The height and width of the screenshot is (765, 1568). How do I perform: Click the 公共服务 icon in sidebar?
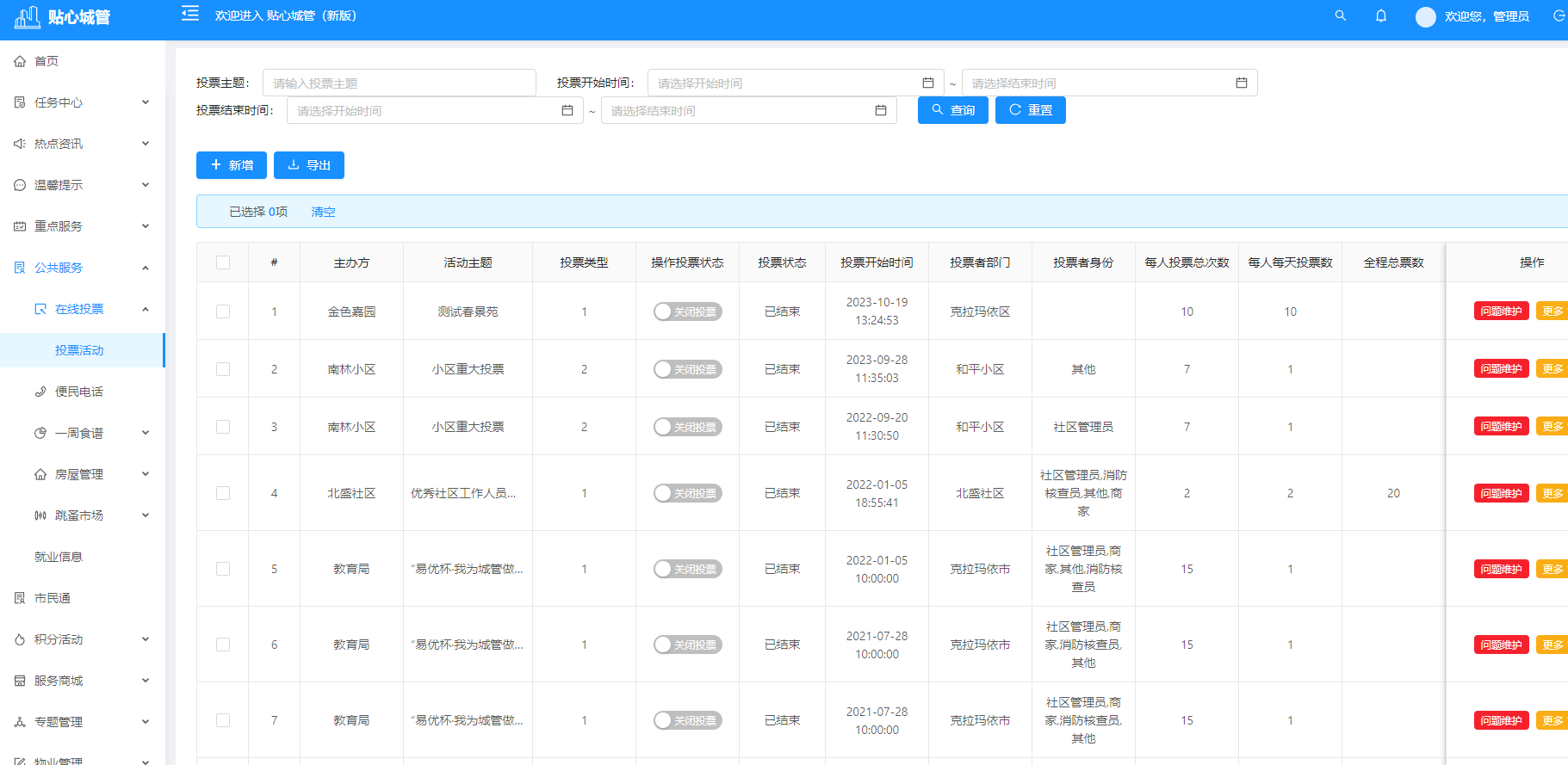point(20,268)
